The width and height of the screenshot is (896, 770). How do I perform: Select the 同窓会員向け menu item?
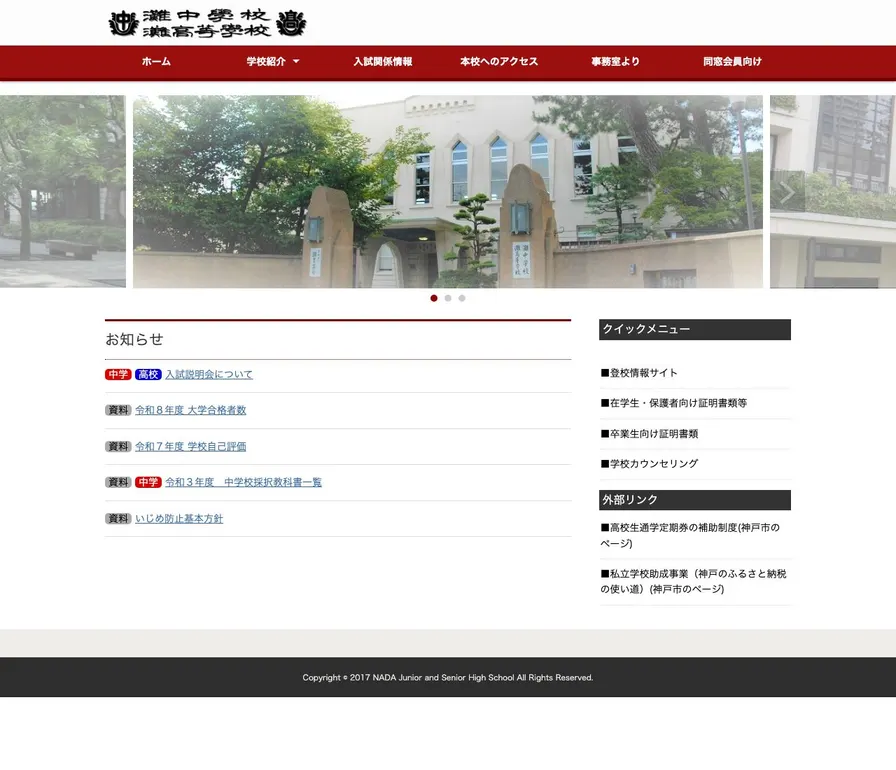click(732, 62)
